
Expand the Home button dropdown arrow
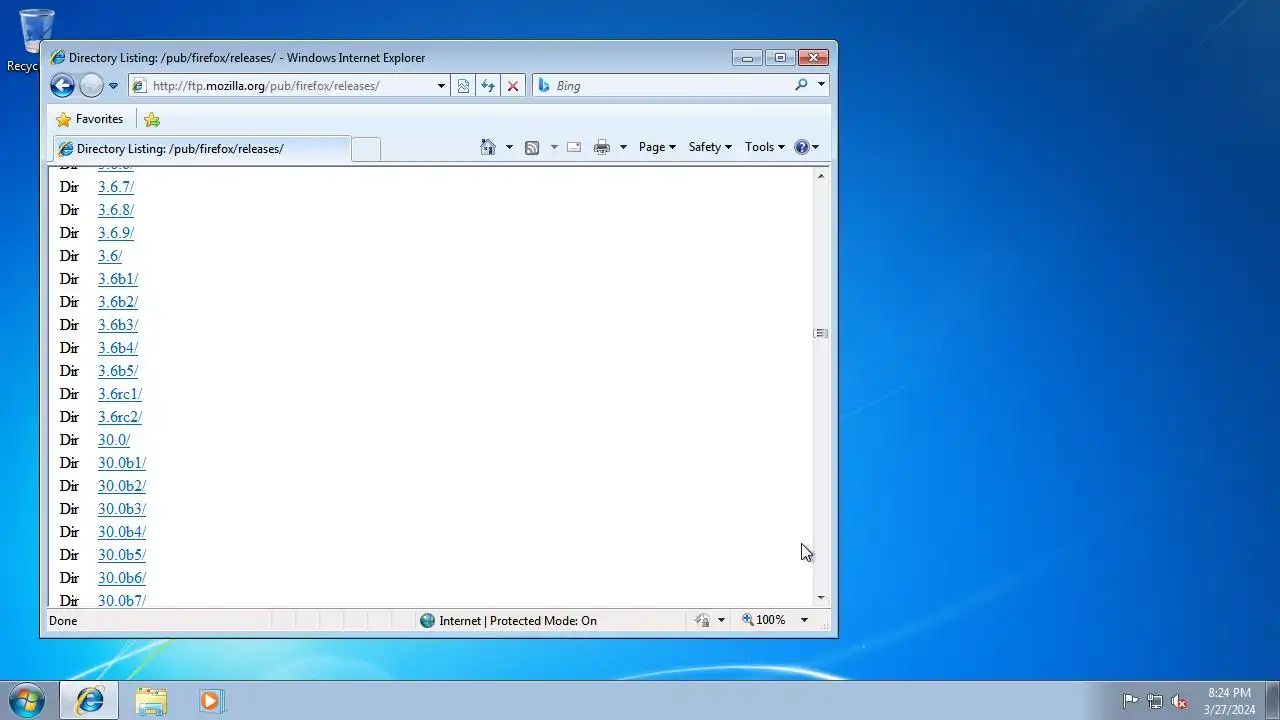pyautogui.click(x=509, y=147)
